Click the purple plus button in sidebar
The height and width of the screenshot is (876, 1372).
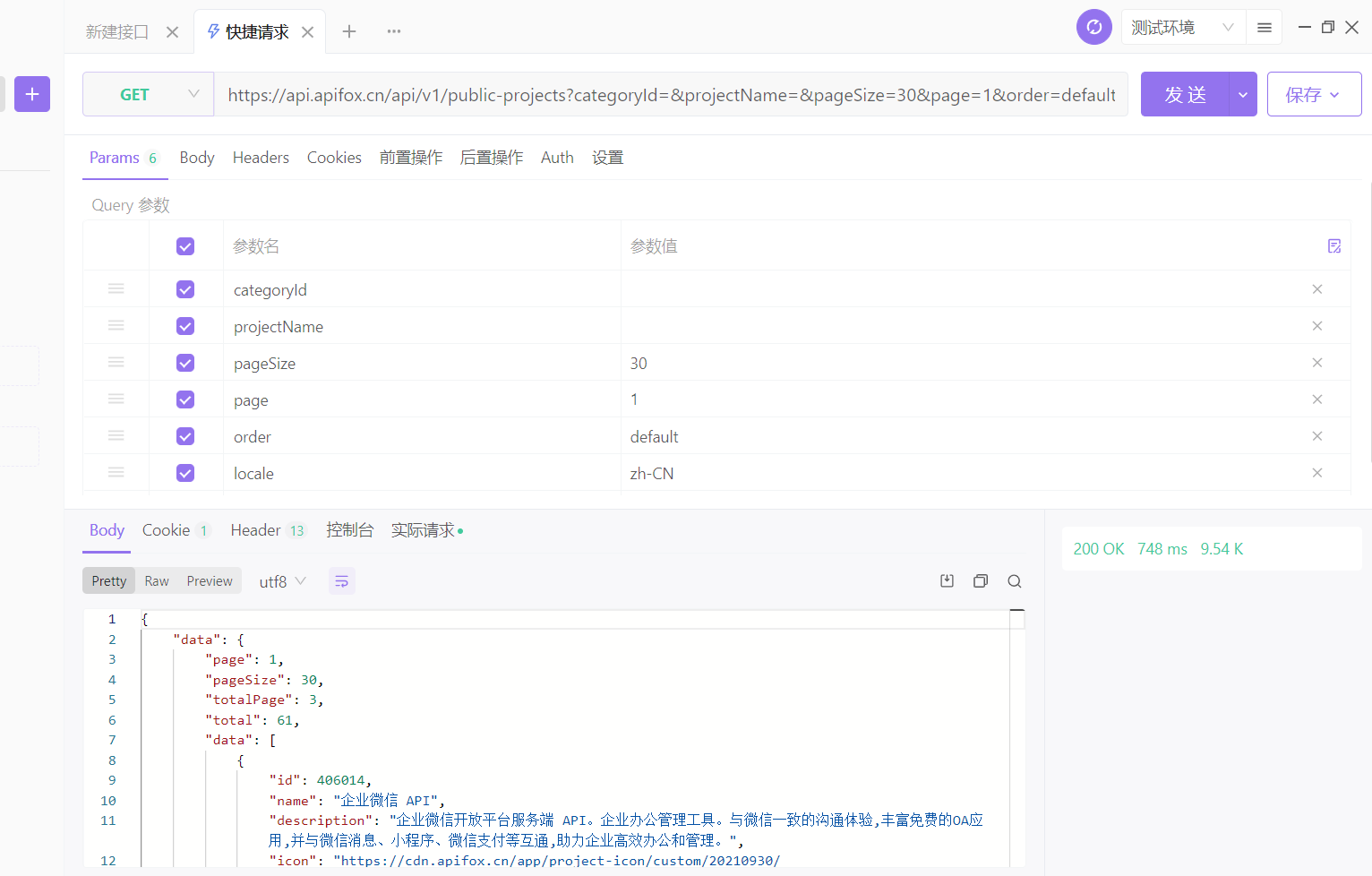pyautogui.click(x=32, y=94)
